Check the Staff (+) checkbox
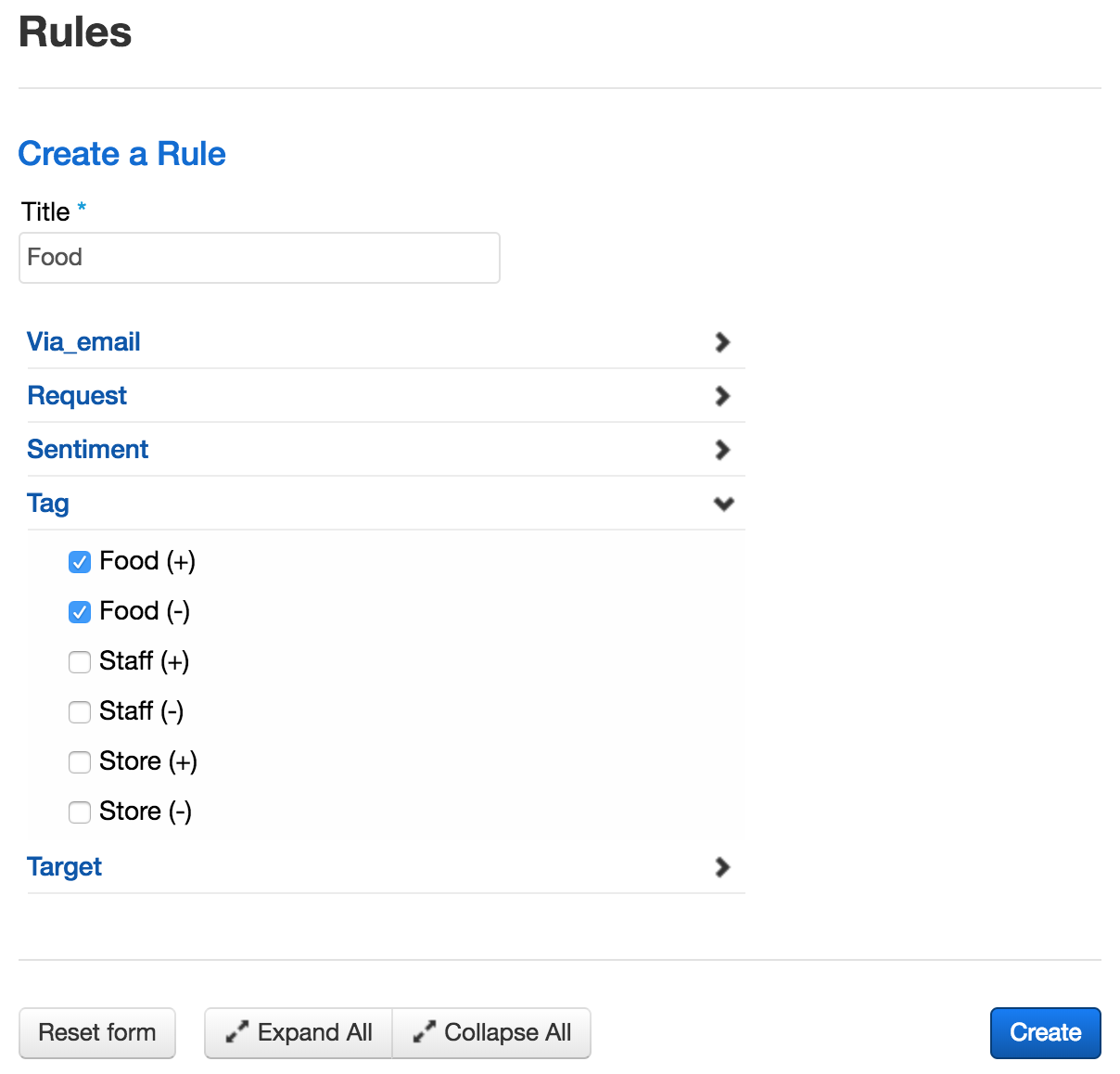 coord(80,662)
